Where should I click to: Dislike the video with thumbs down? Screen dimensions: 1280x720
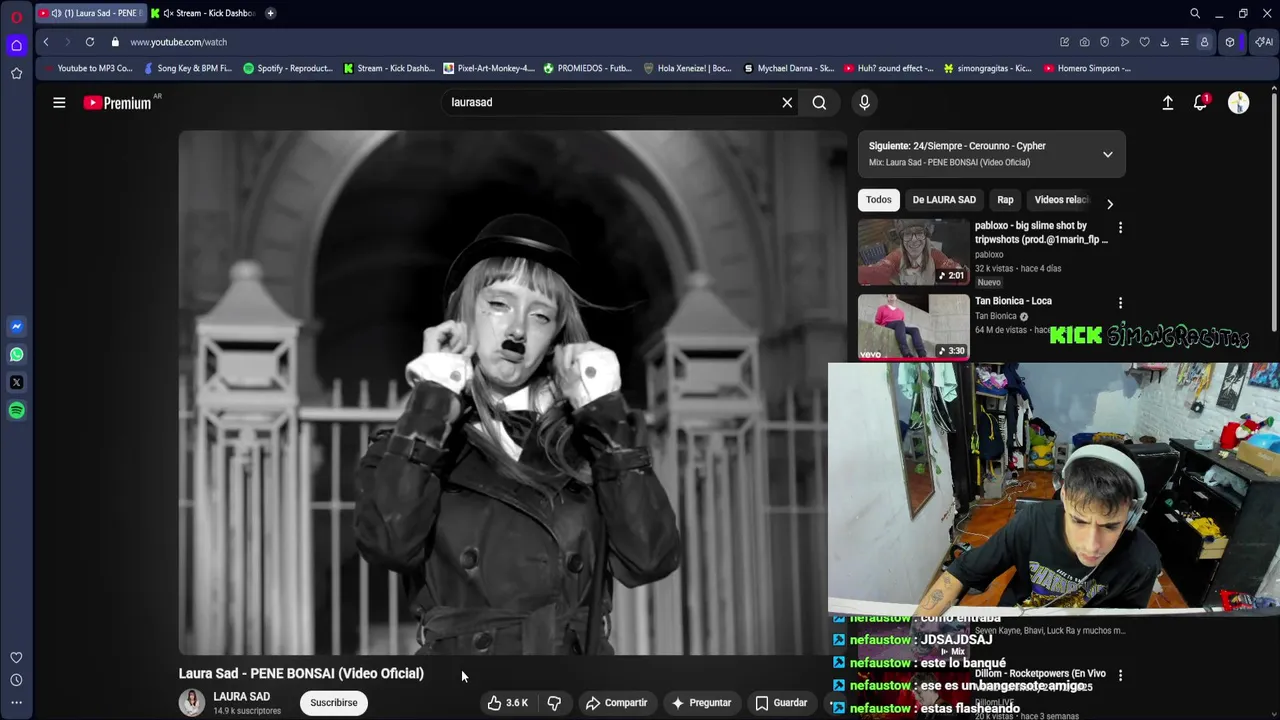click(x=554, y=703)
